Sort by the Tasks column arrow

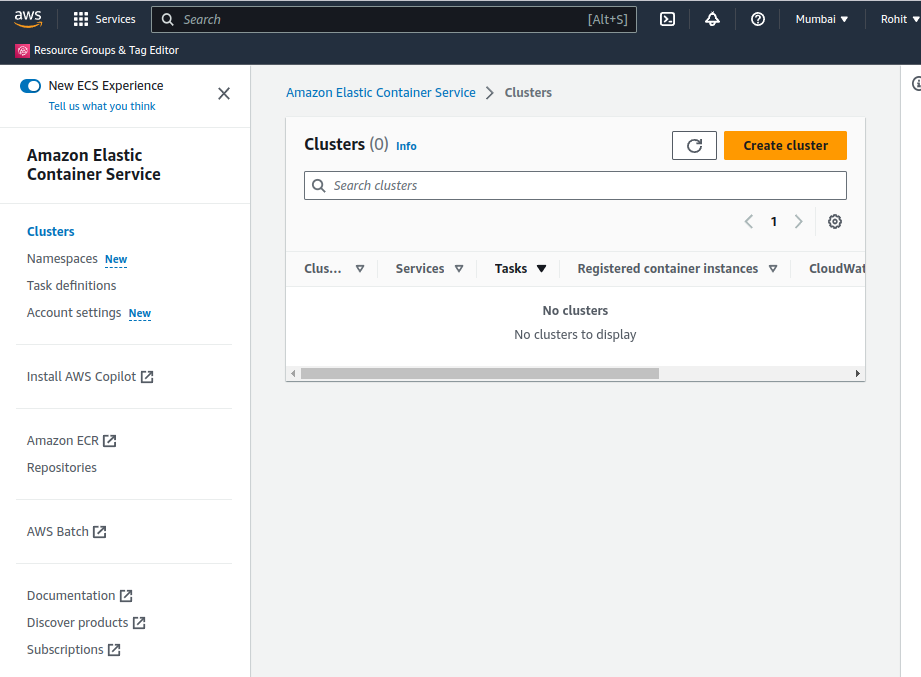tap(542, 268)
